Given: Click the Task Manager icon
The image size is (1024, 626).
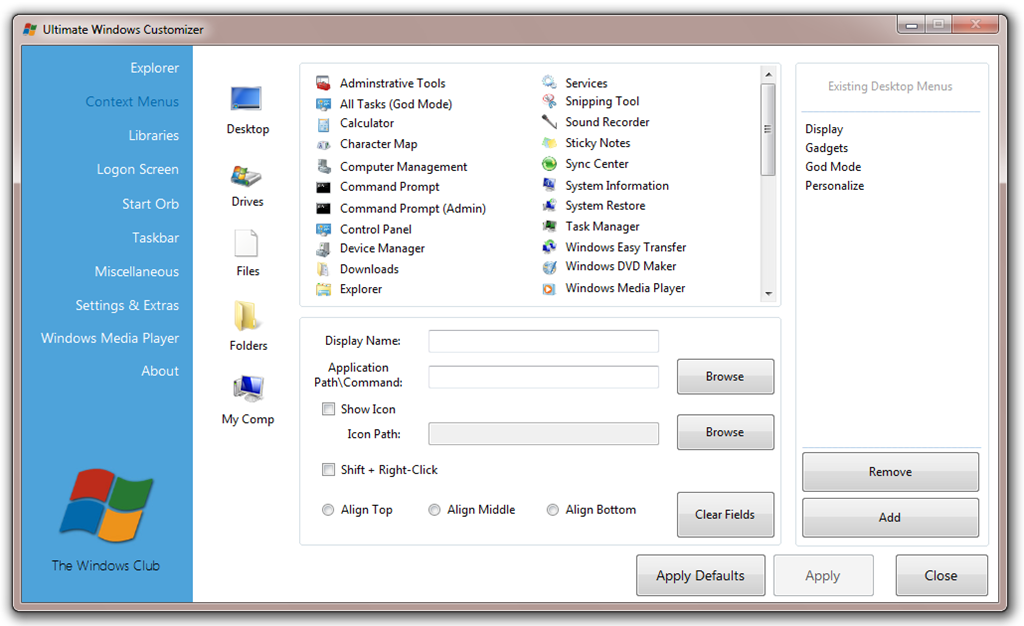Looking at the screenshot, I should coord(549,227).
